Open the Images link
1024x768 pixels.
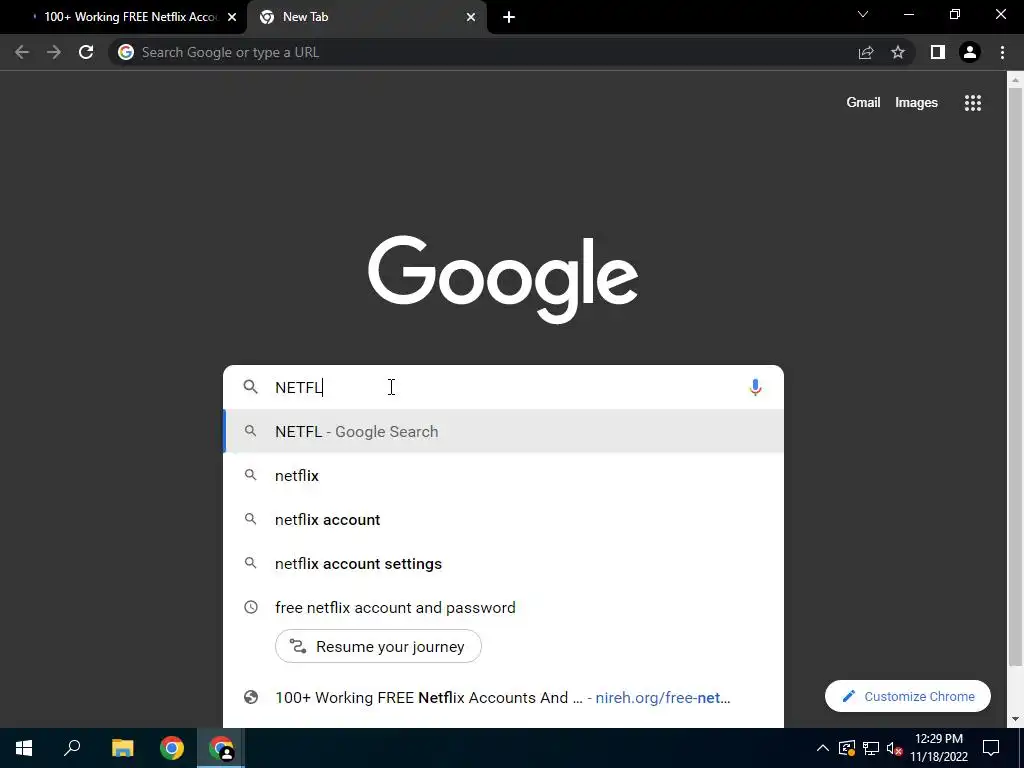[x=916, y=103]
